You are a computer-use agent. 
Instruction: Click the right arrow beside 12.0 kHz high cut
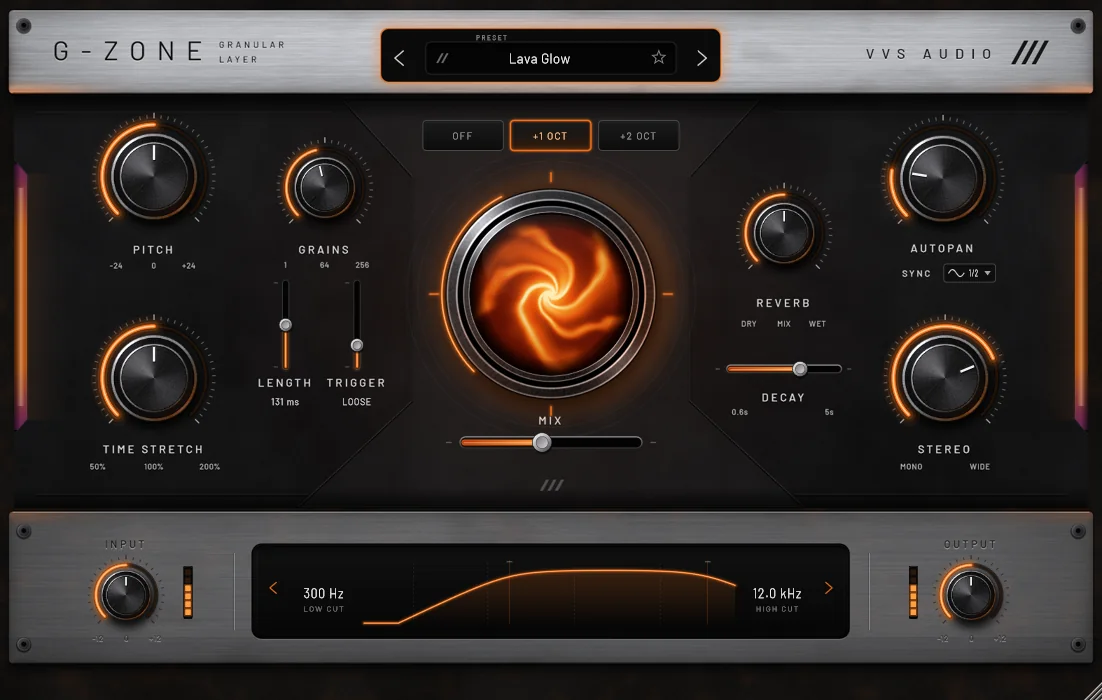click(829, 588)
